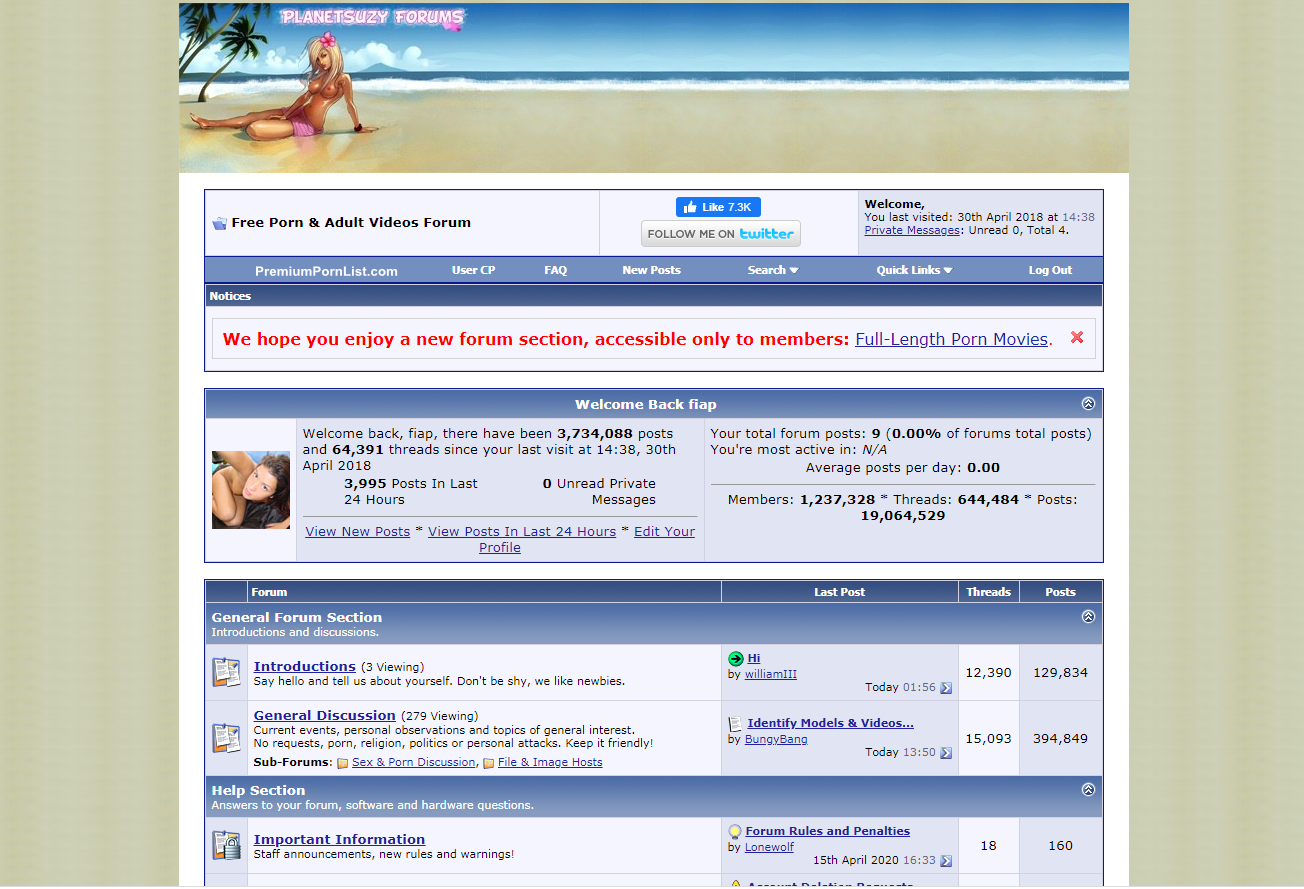Open williamIII's profile link
Viewport: 1304px width, 889px height.
point(771,674)
